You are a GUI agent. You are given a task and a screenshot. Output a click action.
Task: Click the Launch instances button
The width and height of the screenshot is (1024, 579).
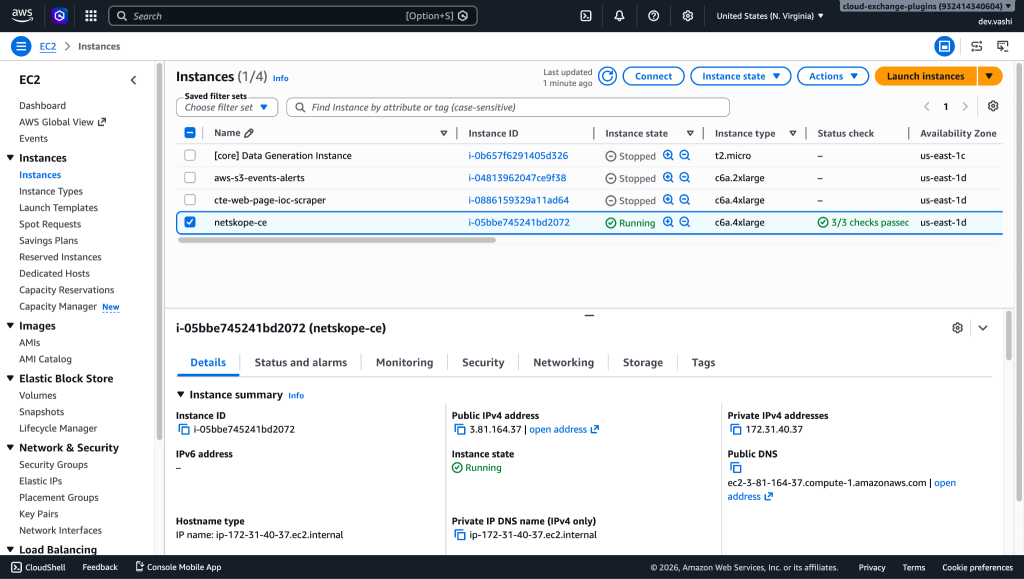925,76
